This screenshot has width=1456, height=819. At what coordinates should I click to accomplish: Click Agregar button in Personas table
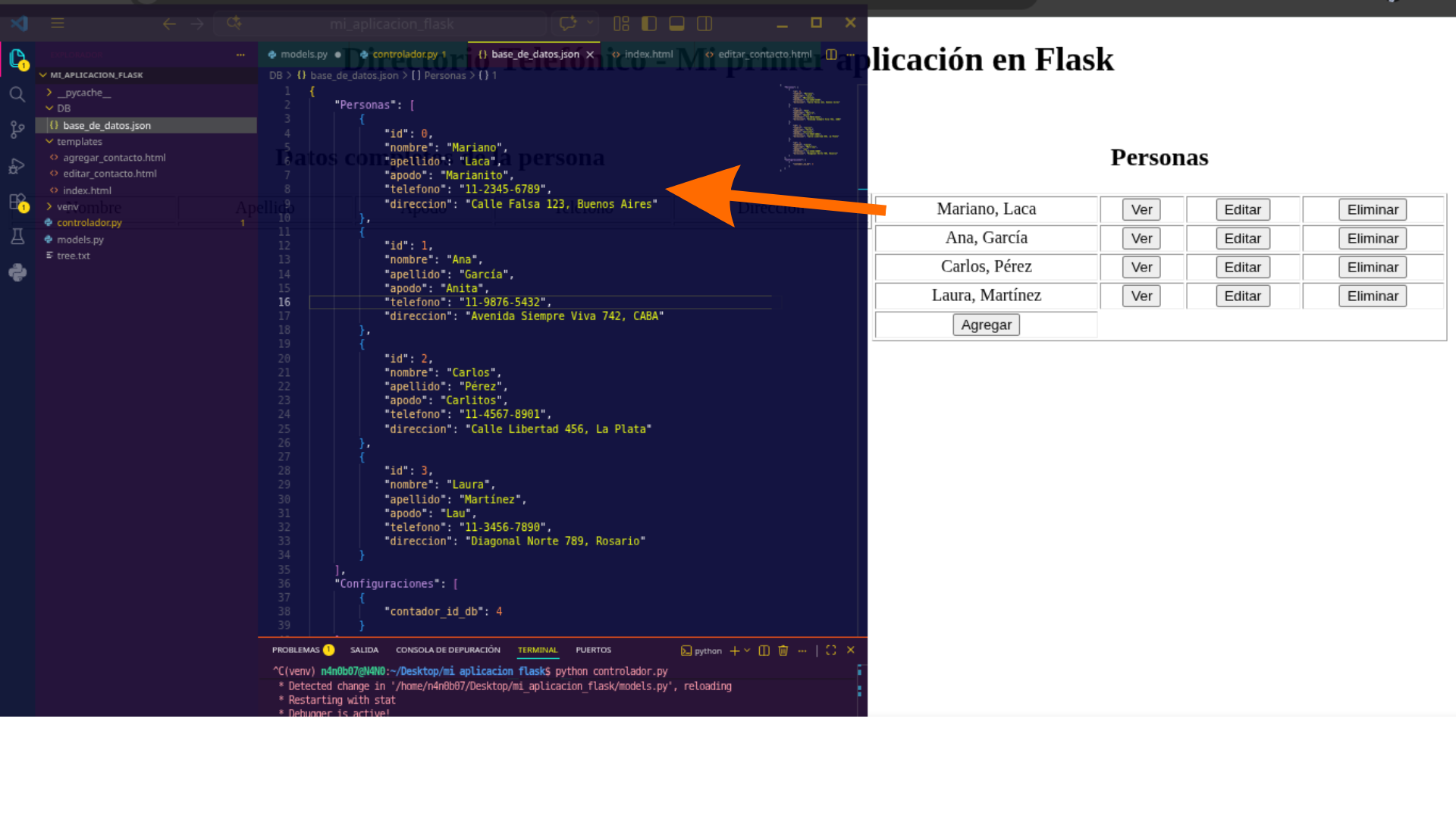[986, 325]
